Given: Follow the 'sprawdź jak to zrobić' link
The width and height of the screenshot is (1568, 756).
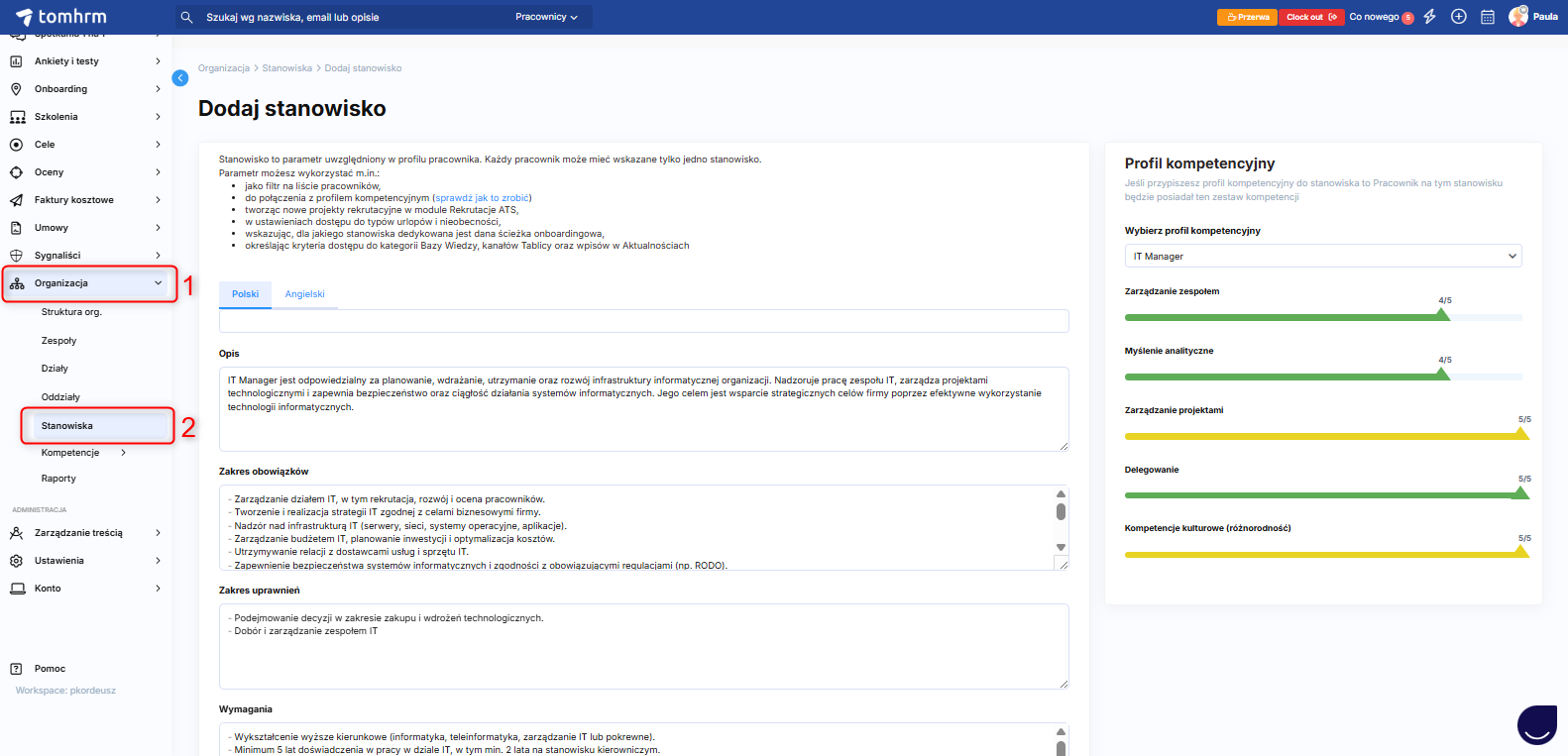Looking at the screenshot, I should (x=483, y=198).
